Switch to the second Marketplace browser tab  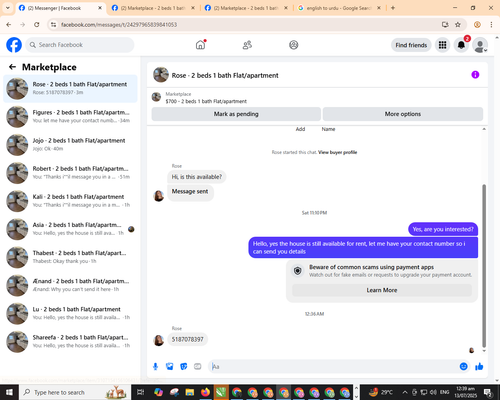pyautogui.click(x=154, y=8)
